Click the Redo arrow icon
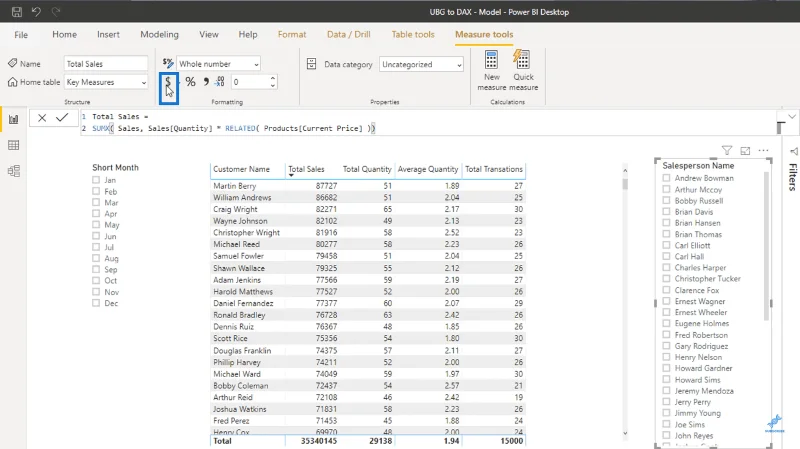The image size is (800, 449). 56,11
